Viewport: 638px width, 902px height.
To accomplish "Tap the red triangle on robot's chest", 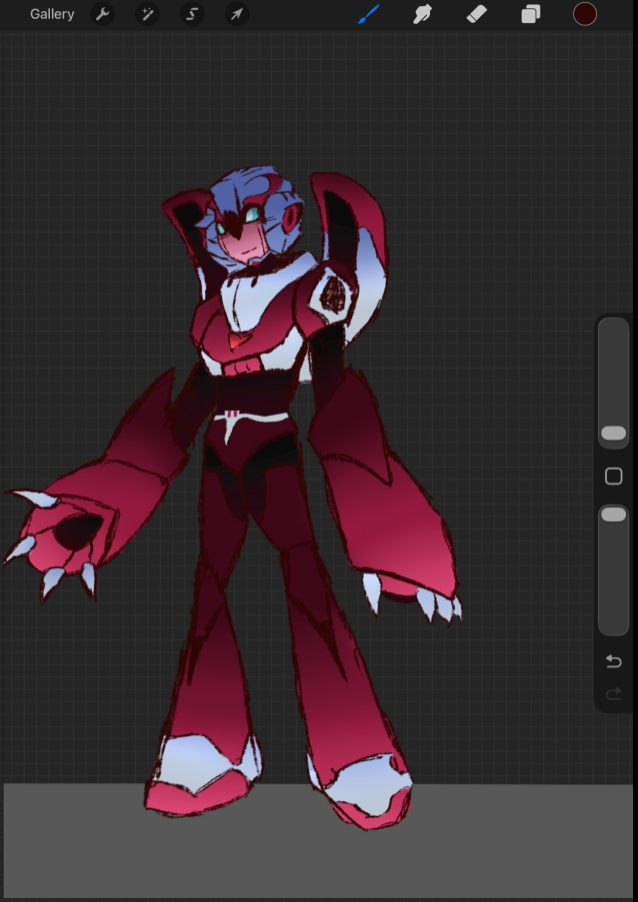I will click(x=236, y=341).
